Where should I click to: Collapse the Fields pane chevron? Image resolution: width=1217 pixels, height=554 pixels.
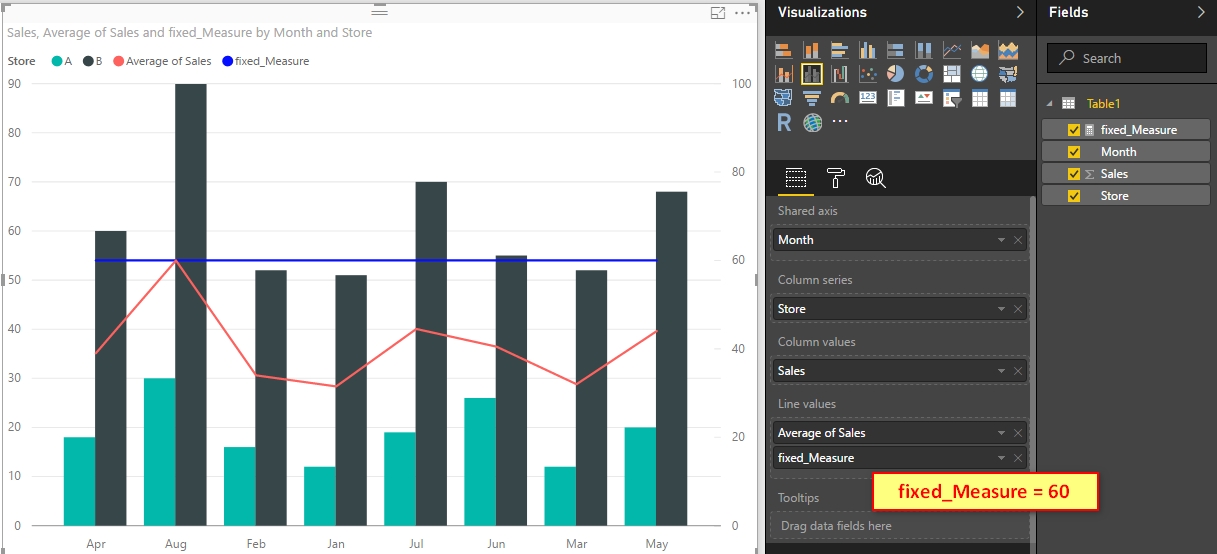[1201, 12]
